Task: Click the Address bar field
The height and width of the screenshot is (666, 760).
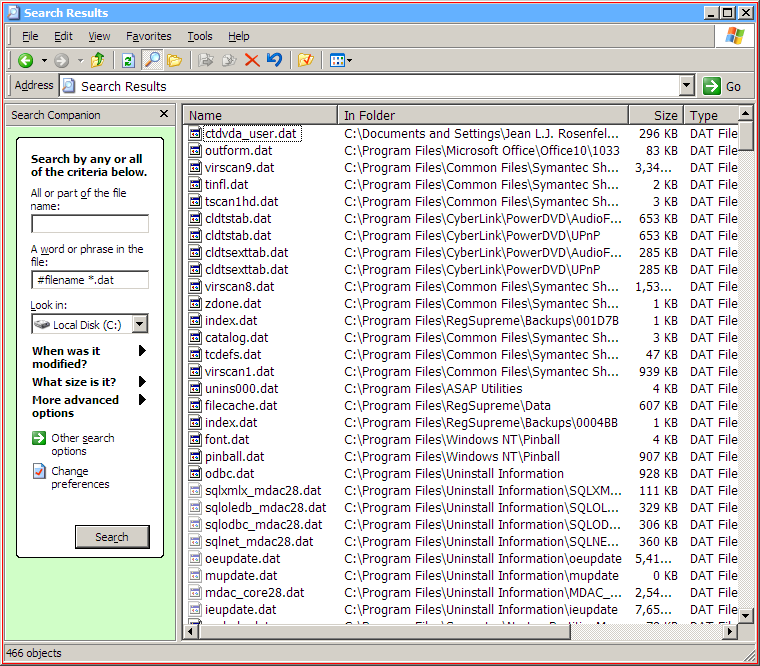Action: [370, 86]
